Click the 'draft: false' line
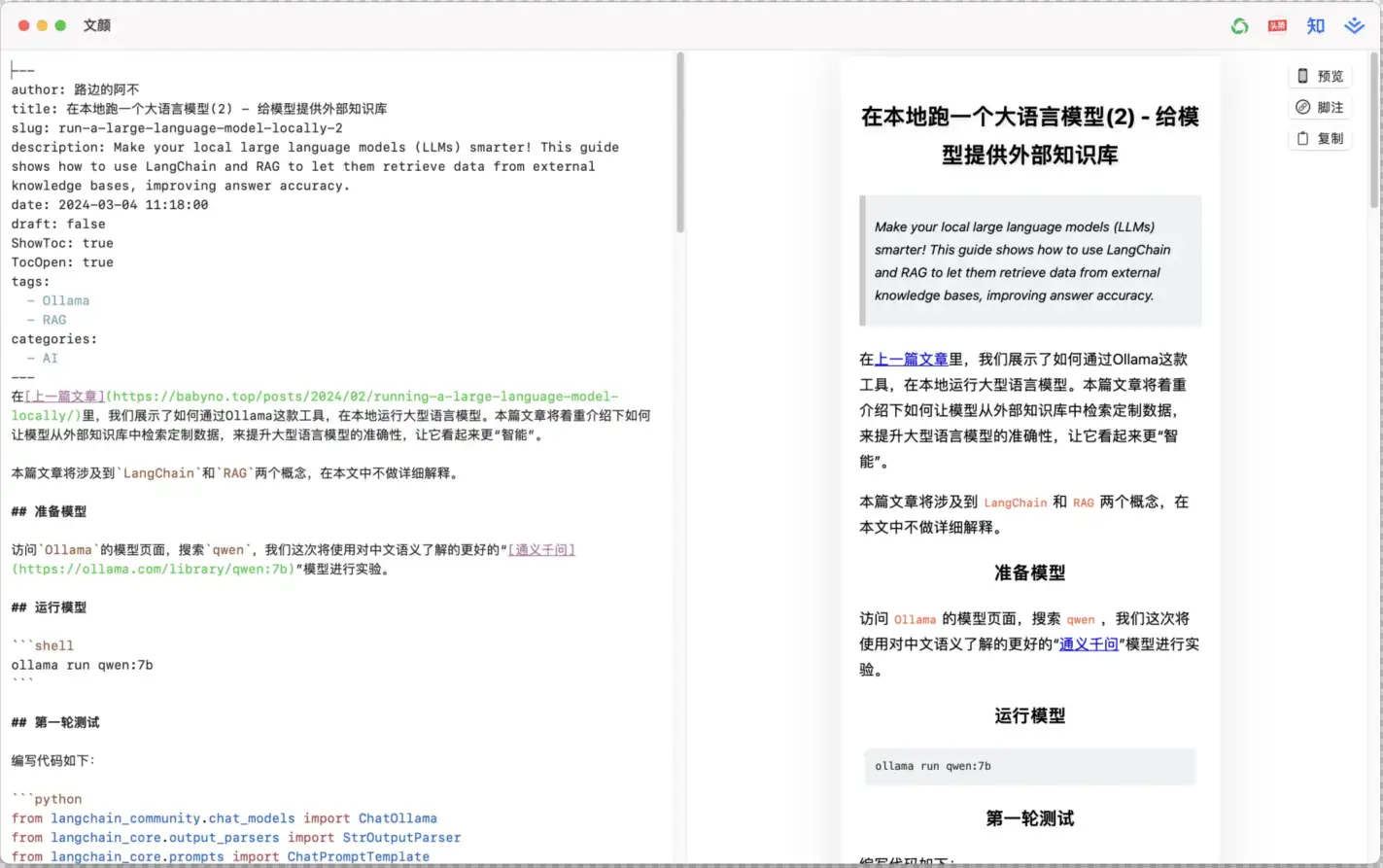The image size is (1383, 868). click(58, 224)
